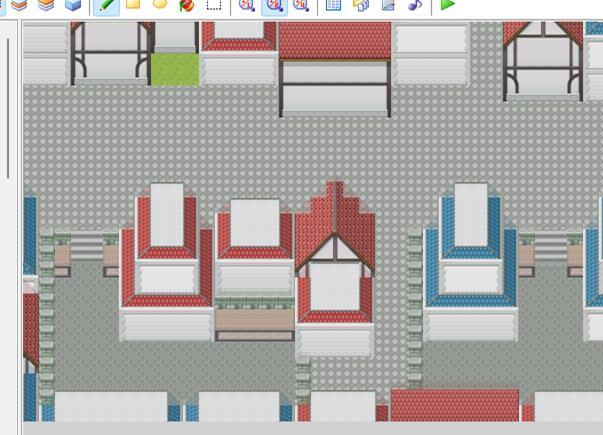
Task: Pick the Flood Fill tool
Action: 187,5
